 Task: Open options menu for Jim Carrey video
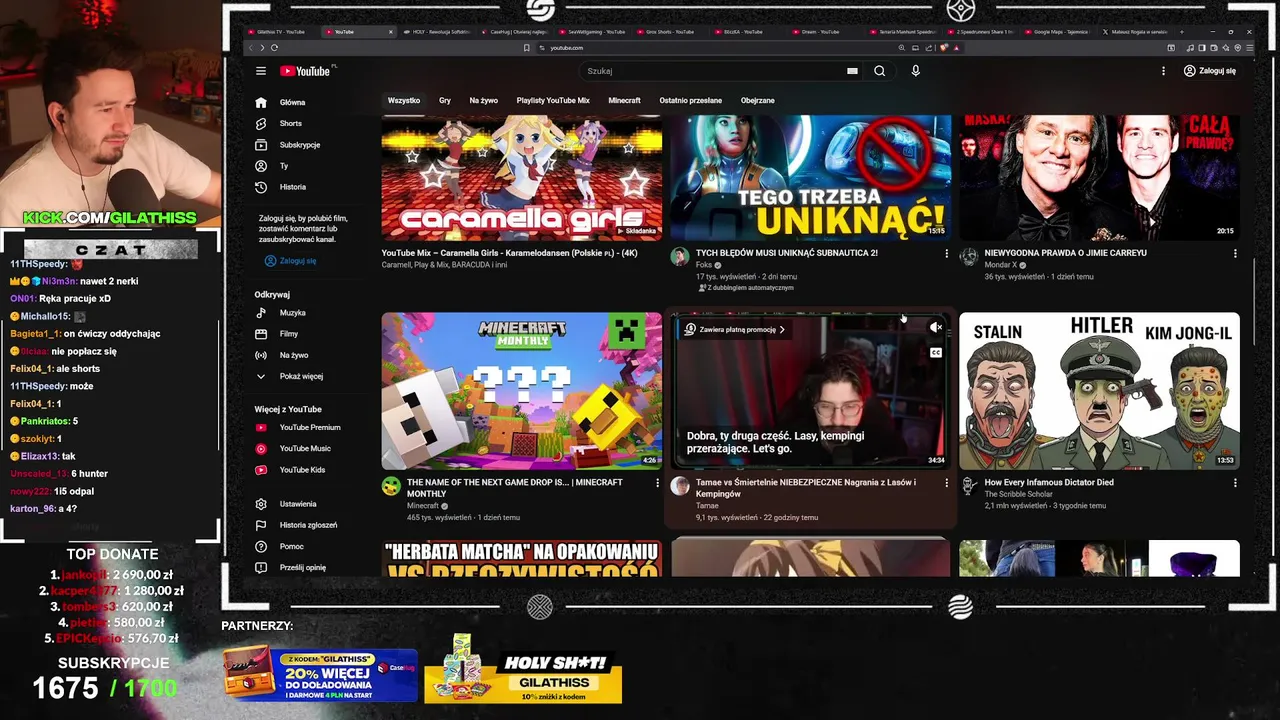[x=1234, y=254]
